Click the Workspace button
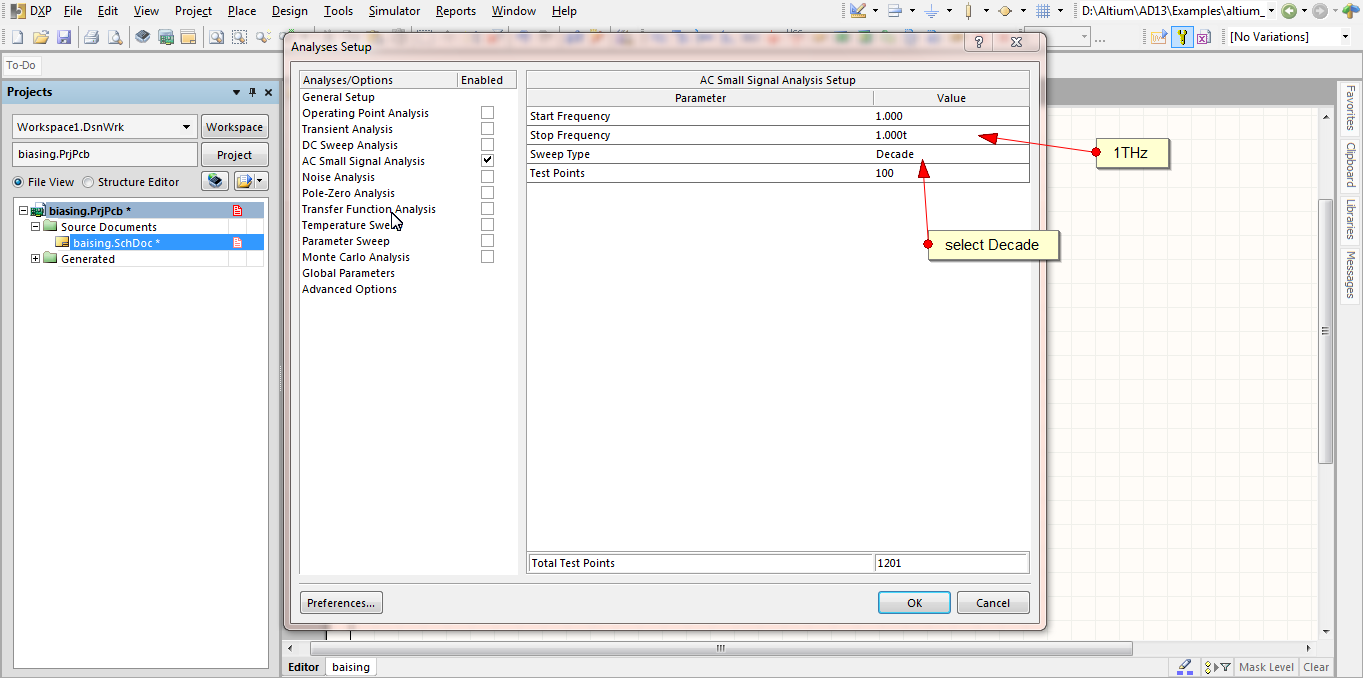This screenshot has height=678, width=1363. coord(235,127)
